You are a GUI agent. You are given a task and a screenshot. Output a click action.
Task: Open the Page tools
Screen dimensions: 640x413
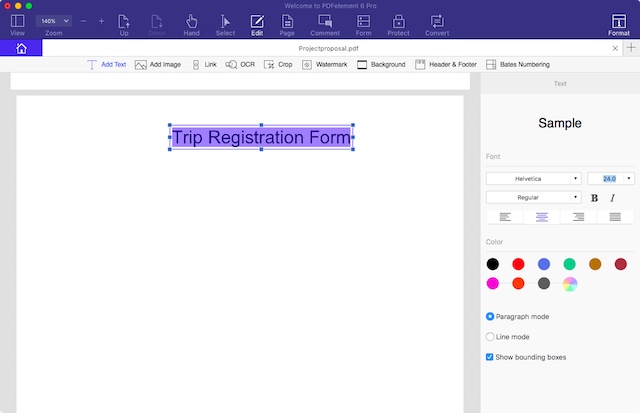[287, 25]
